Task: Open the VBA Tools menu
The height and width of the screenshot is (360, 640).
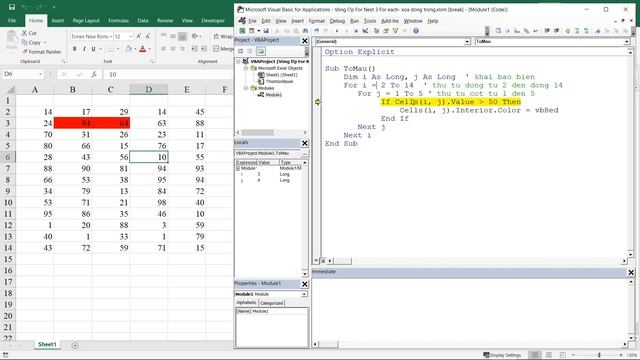Action: [x=370, y=21]
